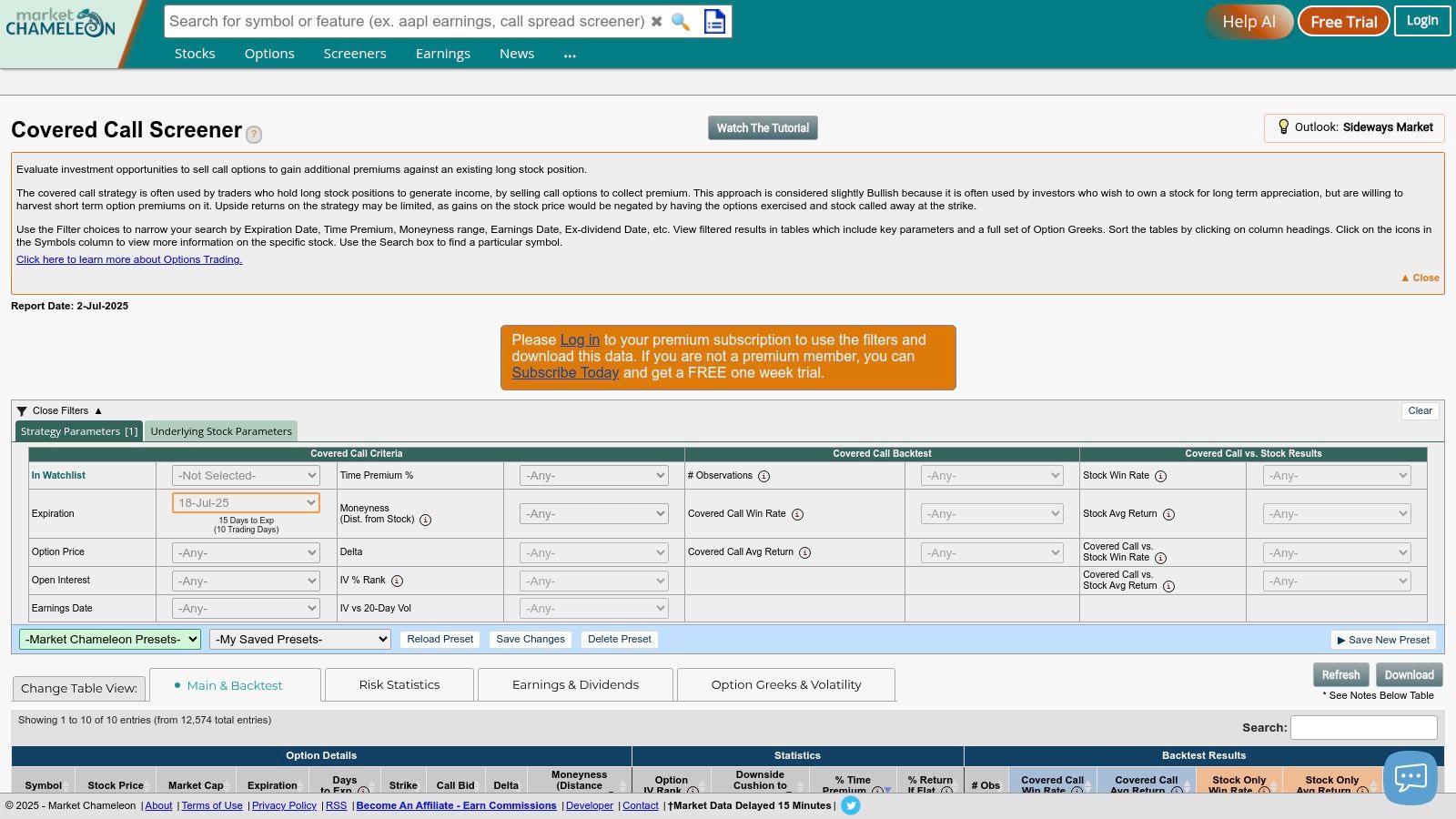Click the table Search input field
The height and width of the screenshot is (819, 1456).
click(1363, 727)
